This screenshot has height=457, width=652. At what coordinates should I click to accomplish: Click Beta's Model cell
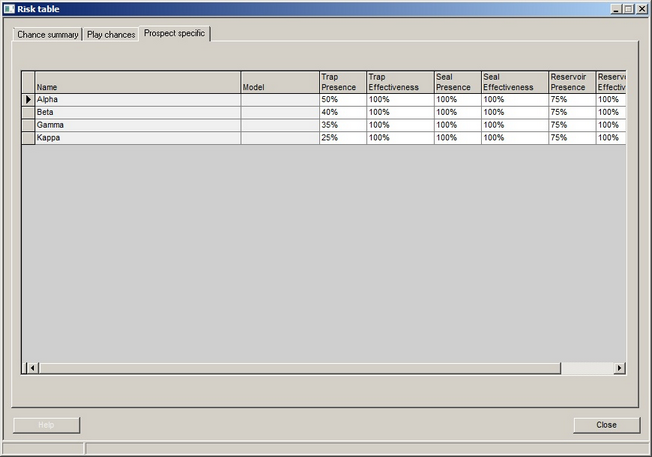pyautogui.click(x=279, y=112)
